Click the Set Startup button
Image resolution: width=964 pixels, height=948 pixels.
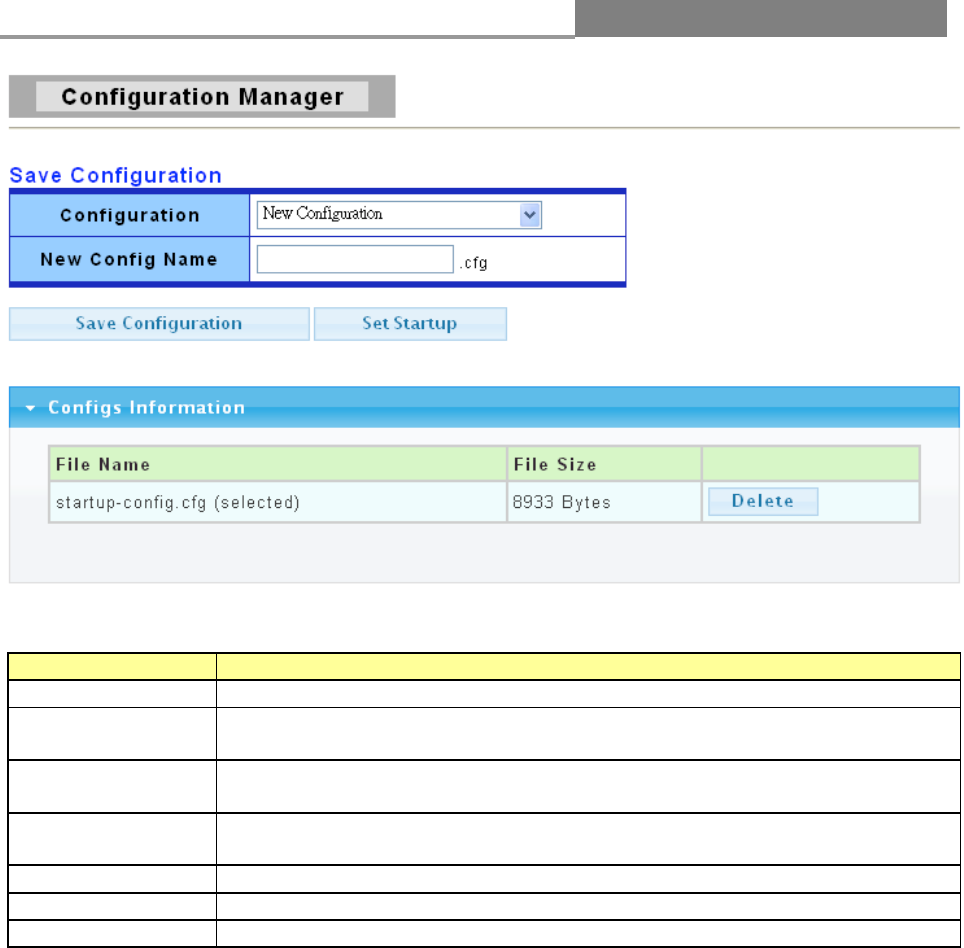pyautogui.click(x=410, y=323)
